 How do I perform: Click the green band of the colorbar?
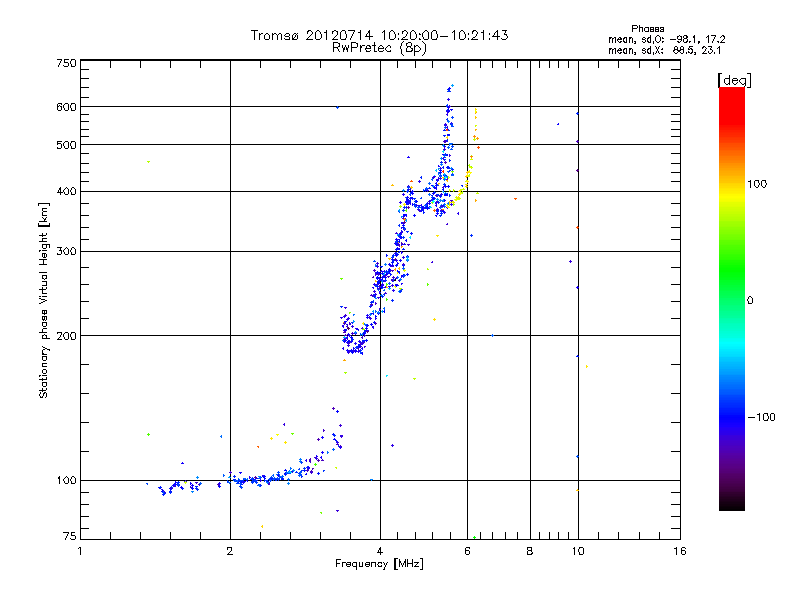tap(732, 270)
